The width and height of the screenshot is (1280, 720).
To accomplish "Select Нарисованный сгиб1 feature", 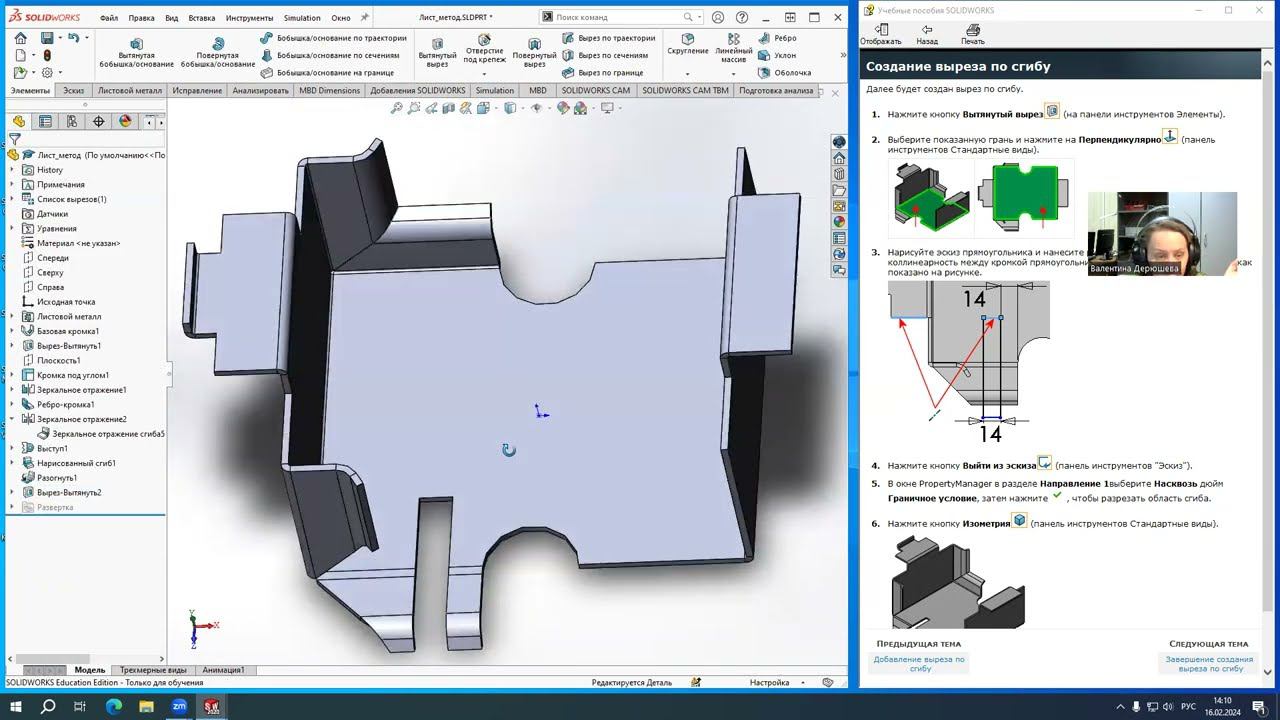I will (x=76, y=463).
